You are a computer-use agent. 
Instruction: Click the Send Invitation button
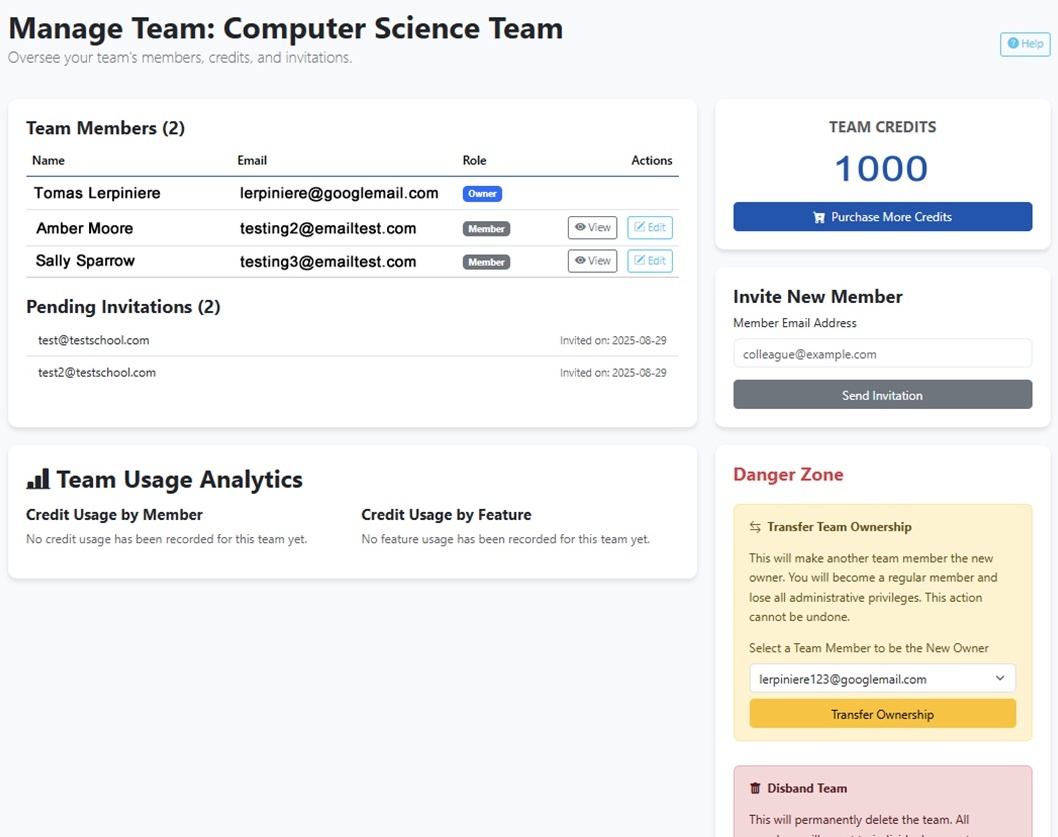(x=882, y=394)
